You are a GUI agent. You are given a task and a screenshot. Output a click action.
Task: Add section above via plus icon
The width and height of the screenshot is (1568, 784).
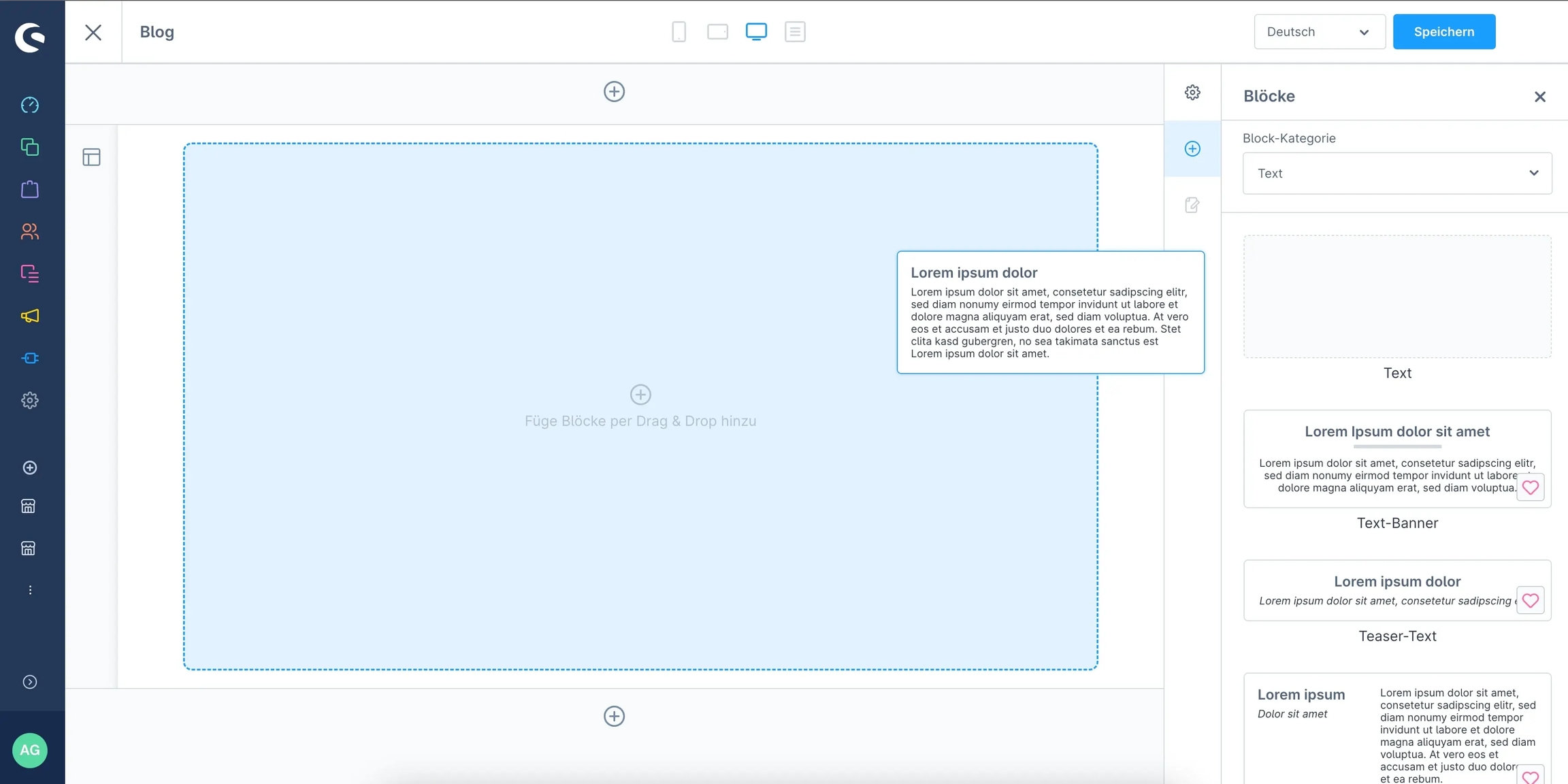click(x=614, y=91)
